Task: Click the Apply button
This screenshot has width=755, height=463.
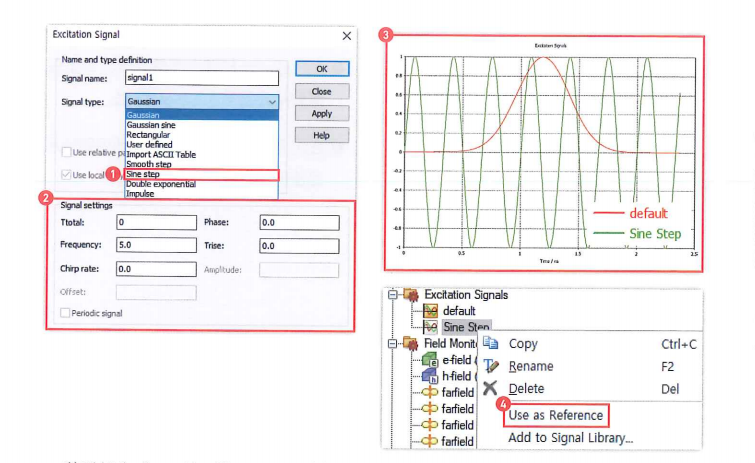Action: click(x=322, y=114)
